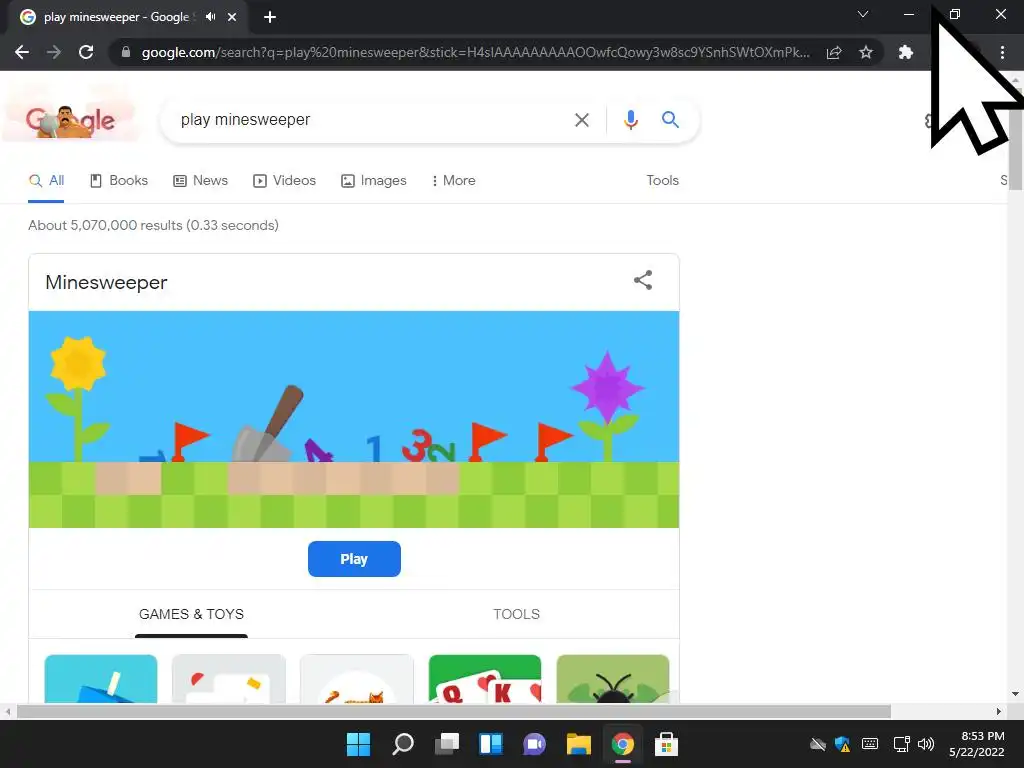Open a new tab with the plus button
1024x768 pixels.
[x=270, y=17]
